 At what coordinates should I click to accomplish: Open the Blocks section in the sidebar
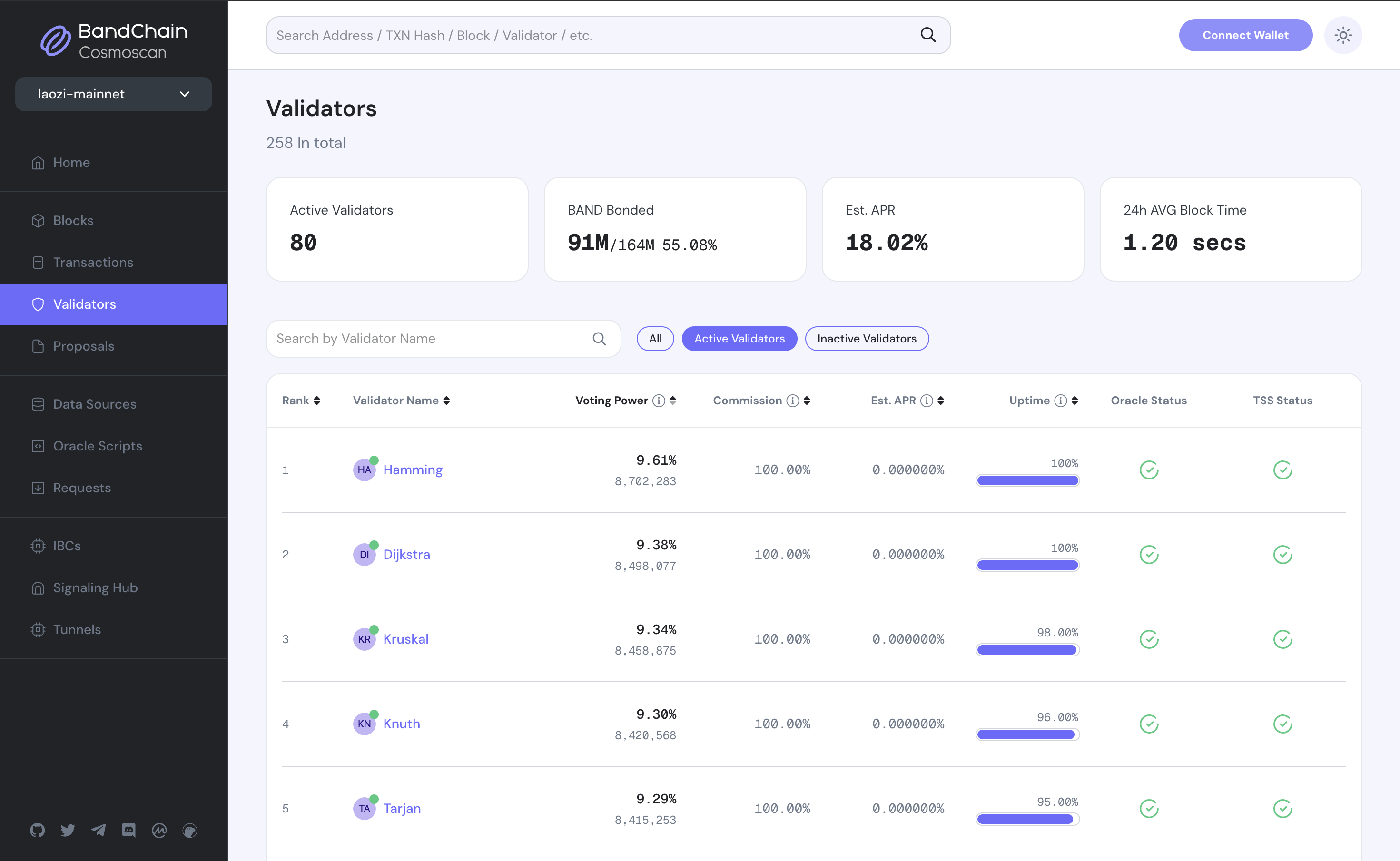pos(73,220)
